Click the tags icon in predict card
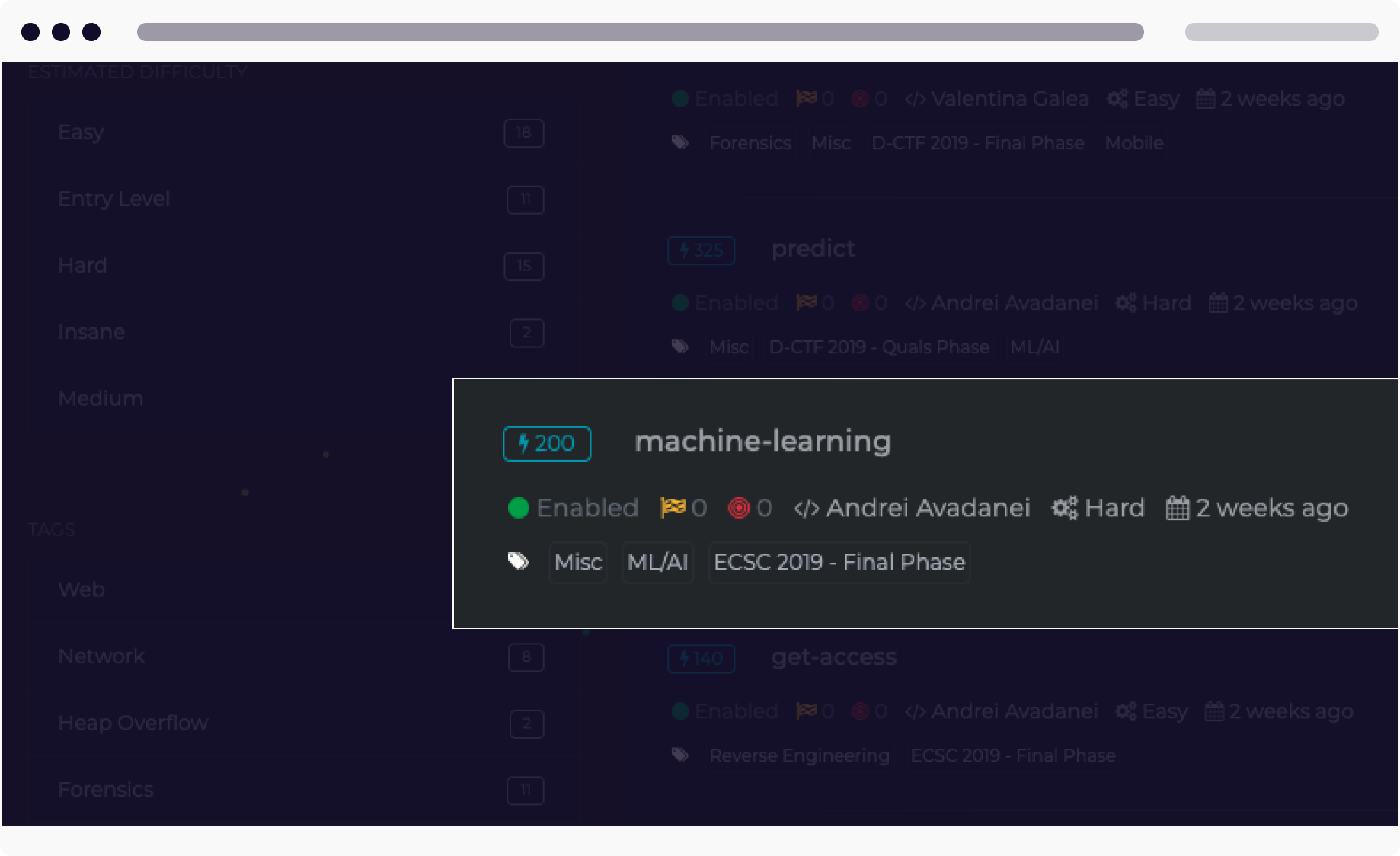1400x856 pixels. 680,347
